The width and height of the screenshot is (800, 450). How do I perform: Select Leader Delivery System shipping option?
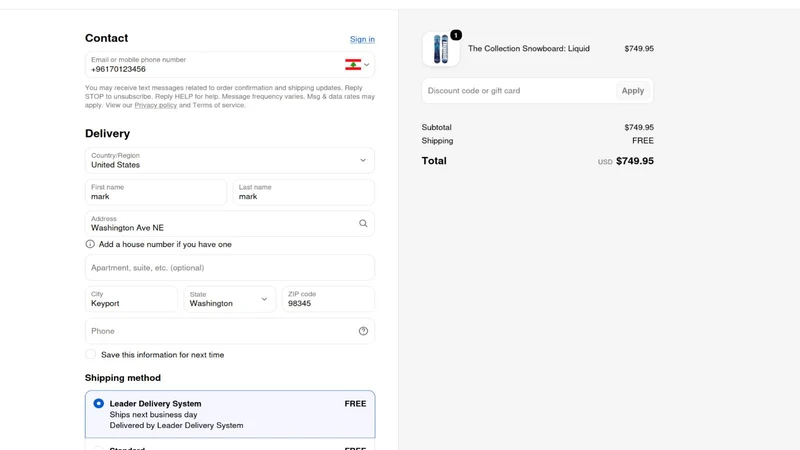(230, 414)
